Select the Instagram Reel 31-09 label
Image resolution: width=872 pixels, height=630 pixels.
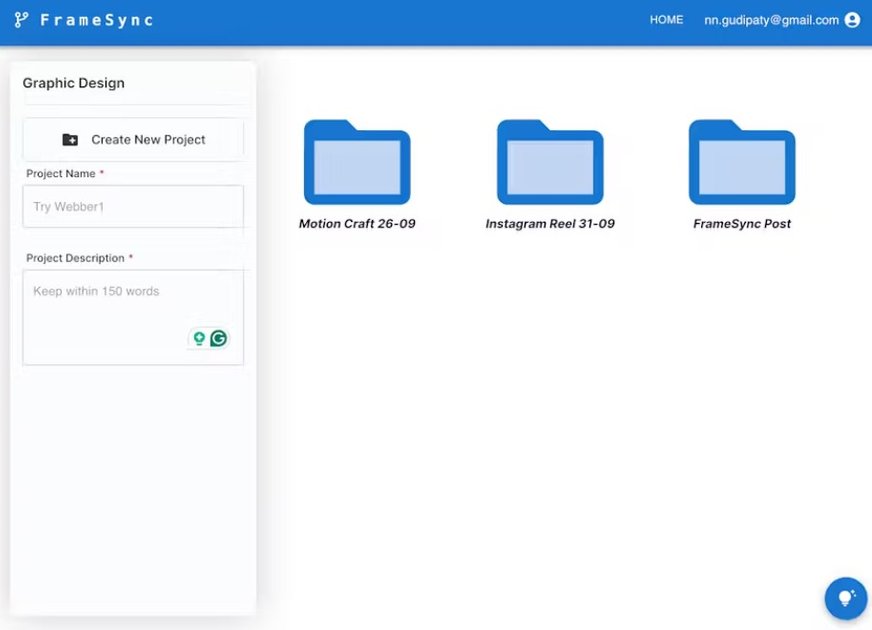point(549,223)
